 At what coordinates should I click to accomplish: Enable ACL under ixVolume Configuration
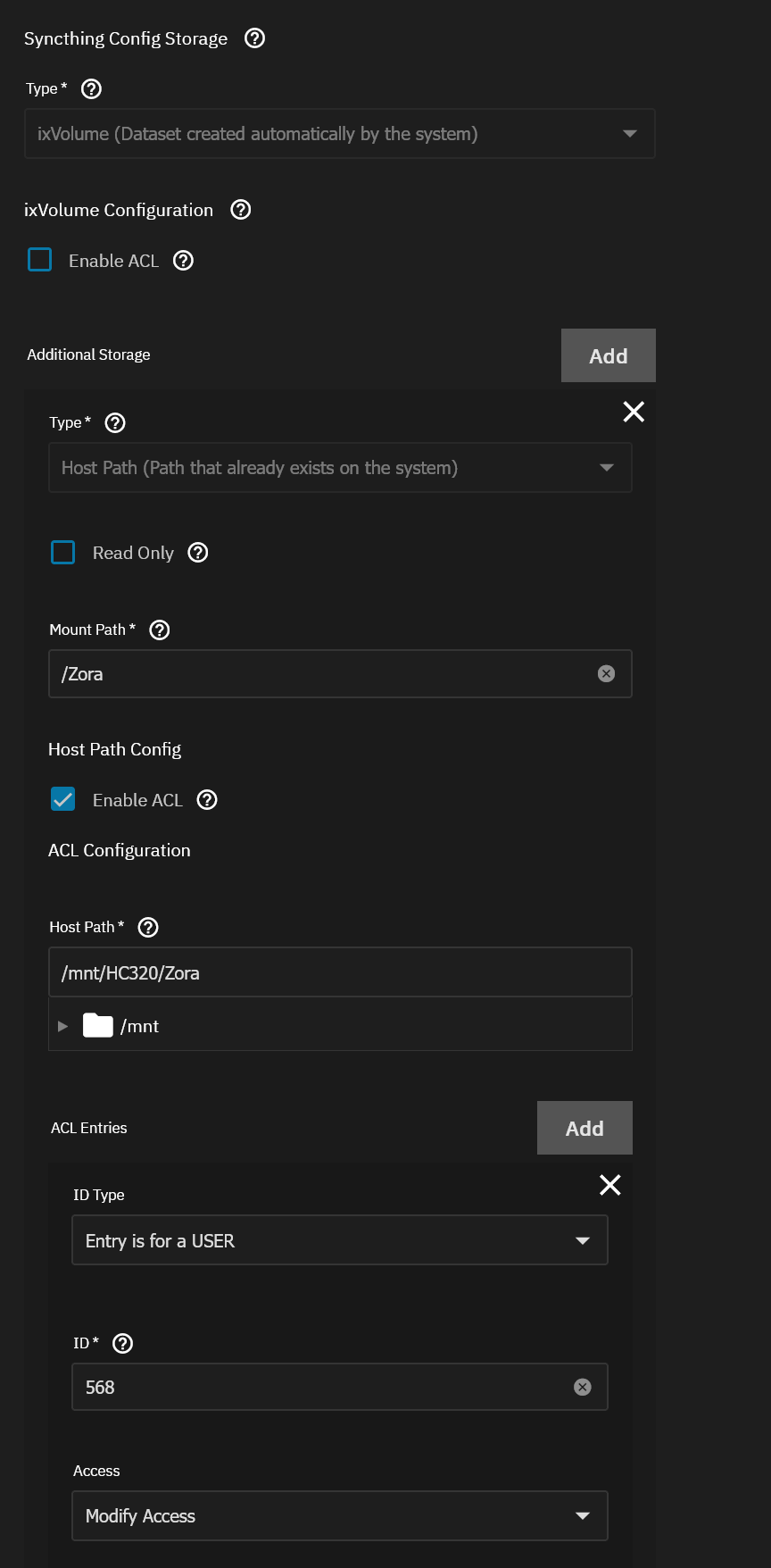coord(40,260)
